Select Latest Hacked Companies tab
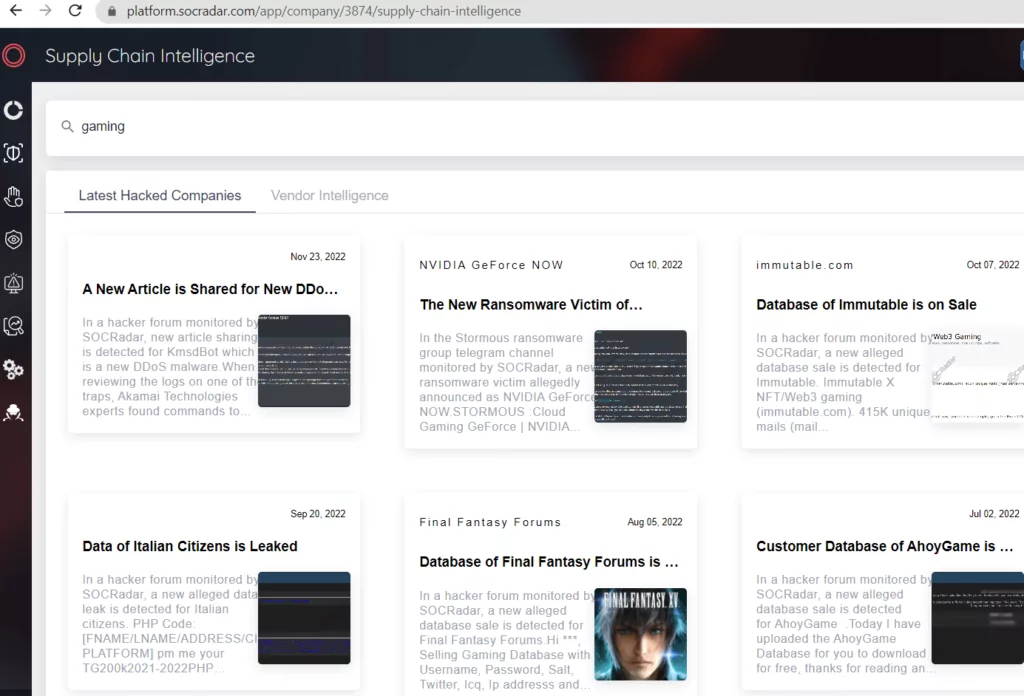 [x=160, y=195]
